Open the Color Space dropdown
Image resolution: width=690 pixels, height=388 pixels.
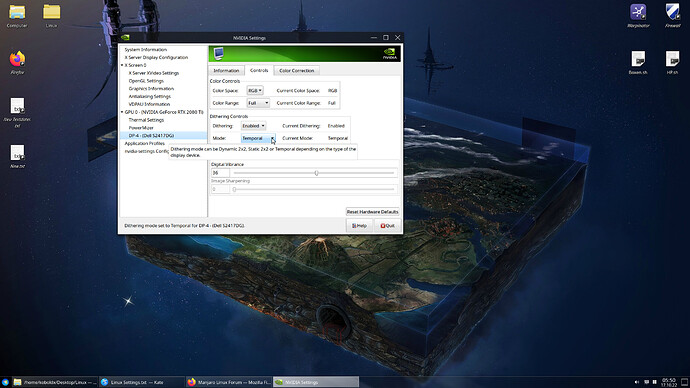point(255,90)
